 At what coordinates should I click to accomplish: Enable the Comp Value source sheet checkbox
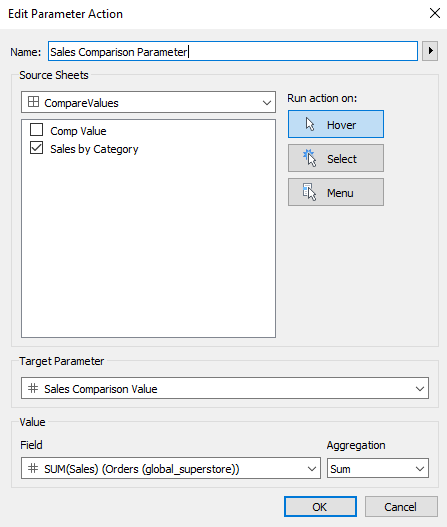(37, 129)
